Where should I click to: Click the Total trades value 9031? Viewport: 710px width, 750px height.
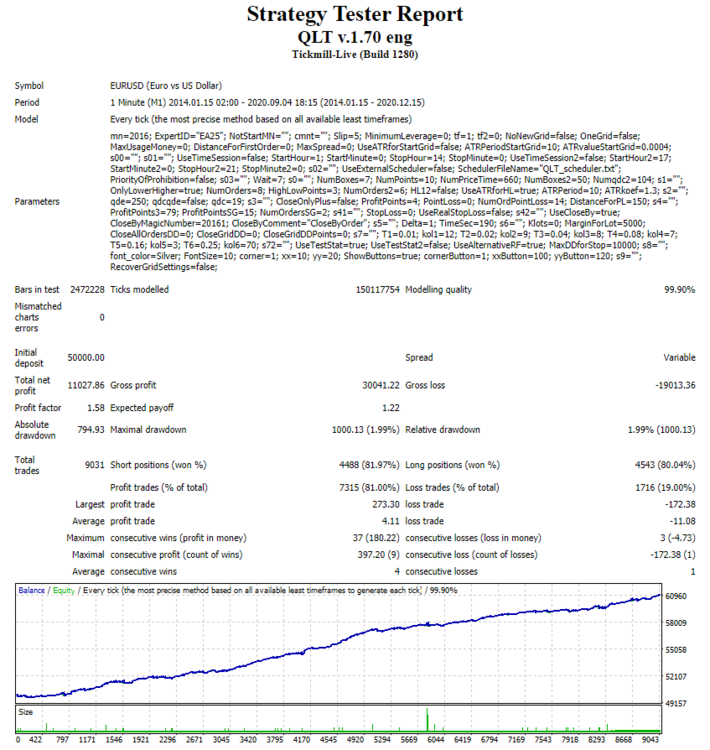[94, 464]
